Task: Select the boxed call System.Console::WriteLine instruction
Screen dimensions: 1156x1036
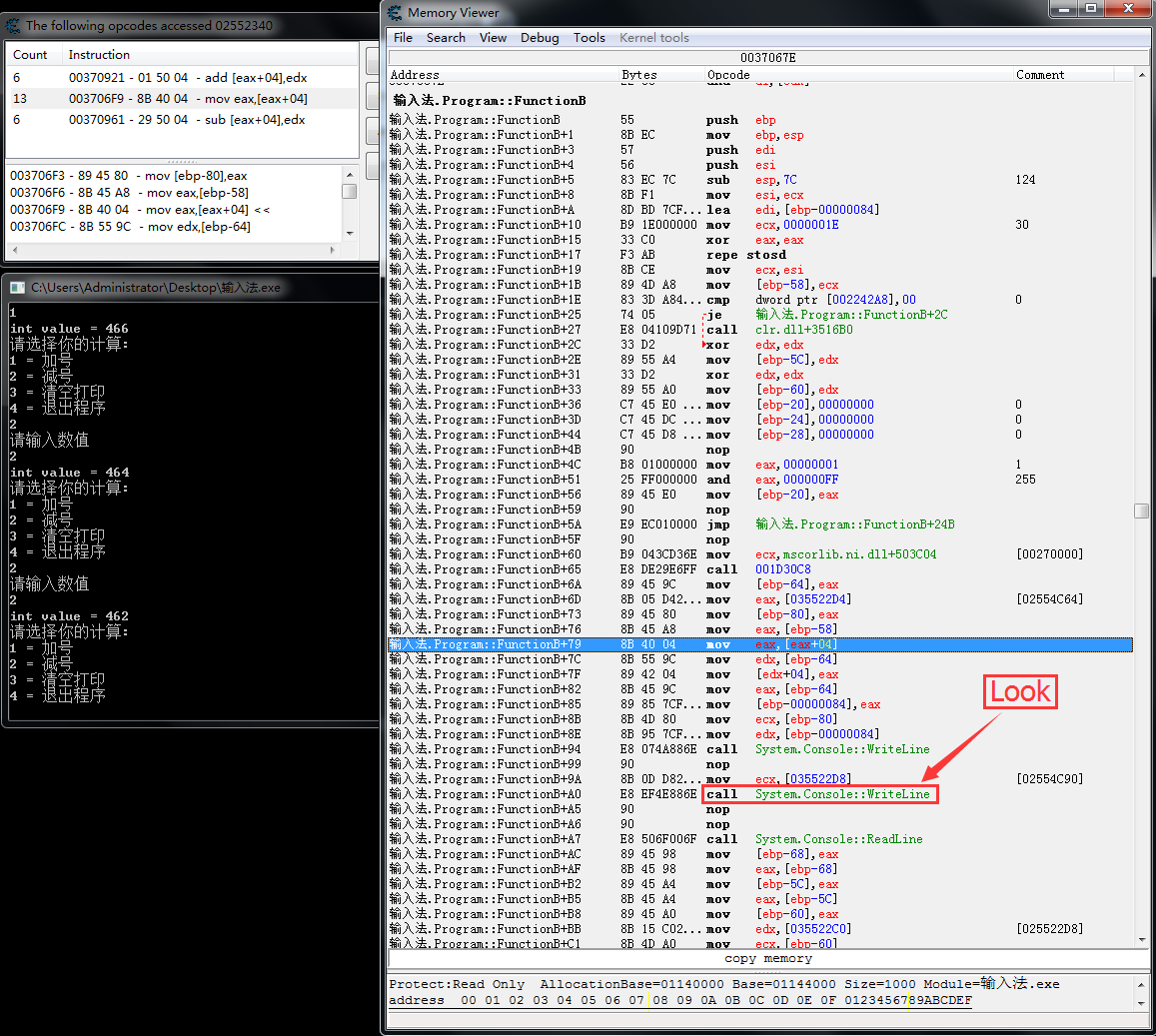Action: click(819, 794)
